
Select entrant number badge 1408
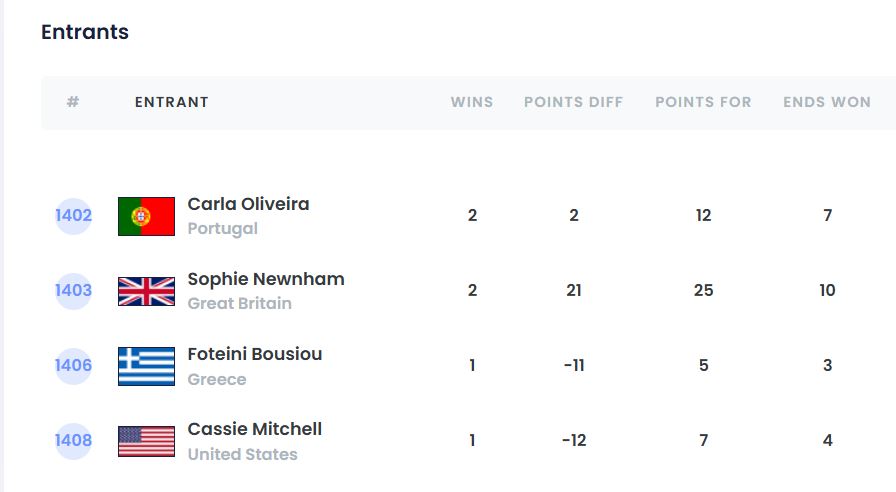(x=73, y=441)
